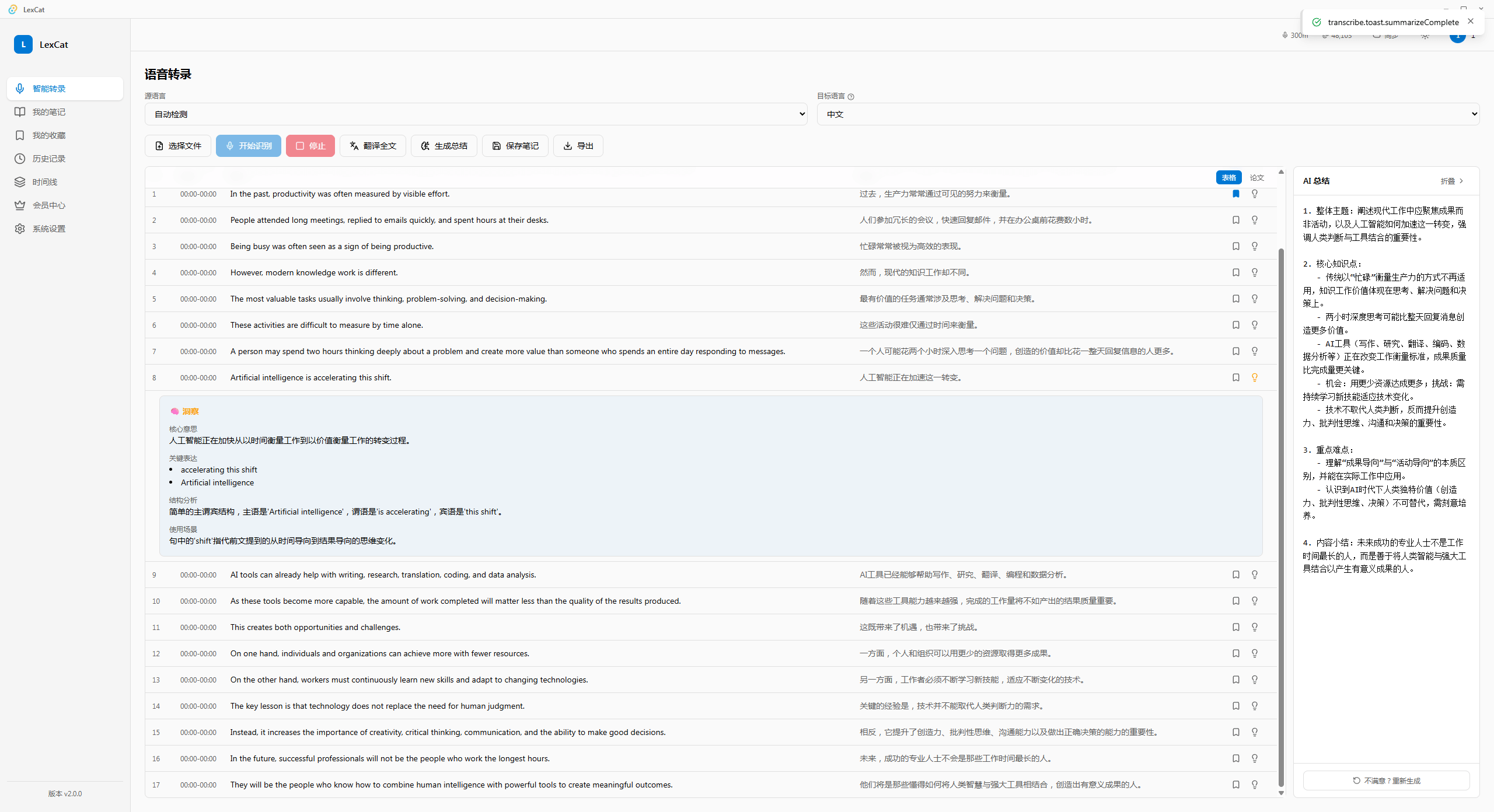Go to 我的收藏 page
Screen dimensions: 1494x812
(x=65, y=135)
